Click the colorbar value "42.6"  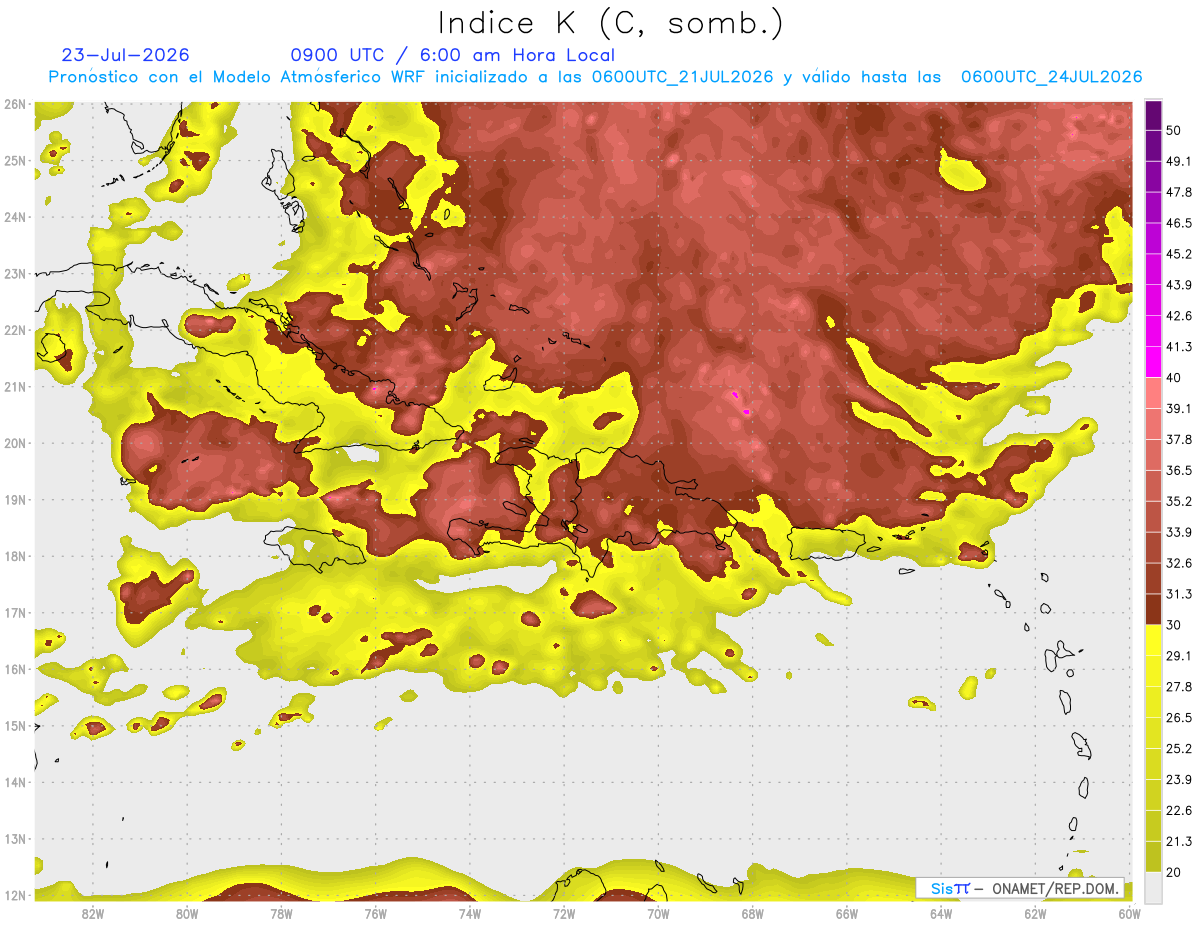click(1179, 316)
